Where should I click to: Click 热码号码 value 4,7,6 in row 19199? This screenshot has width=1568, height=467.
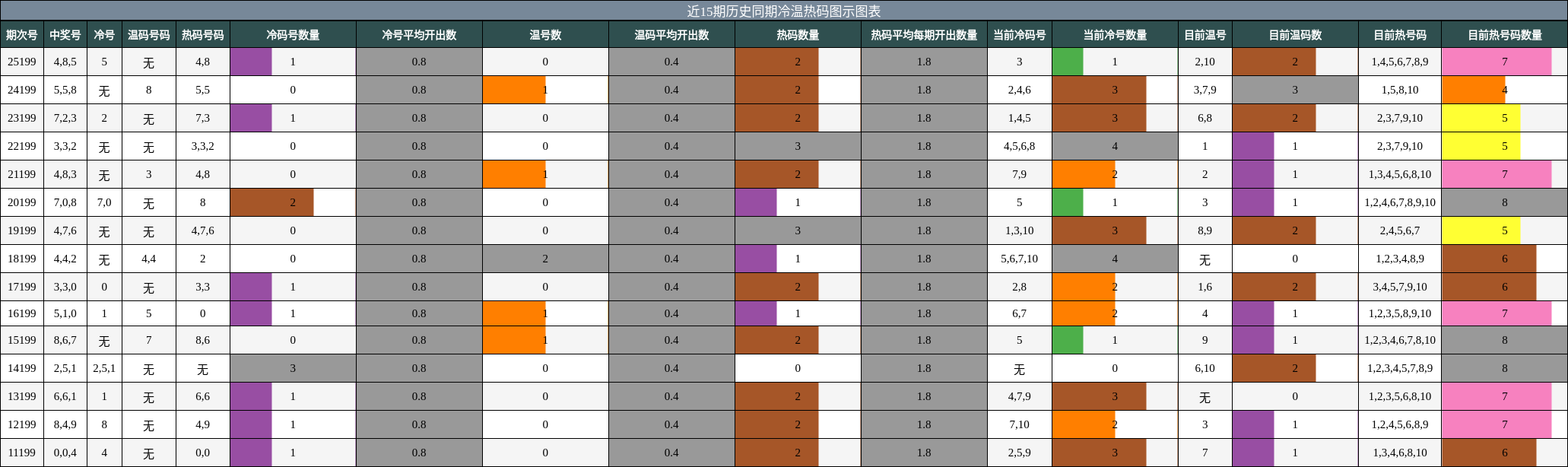click(x=203, y=230)
